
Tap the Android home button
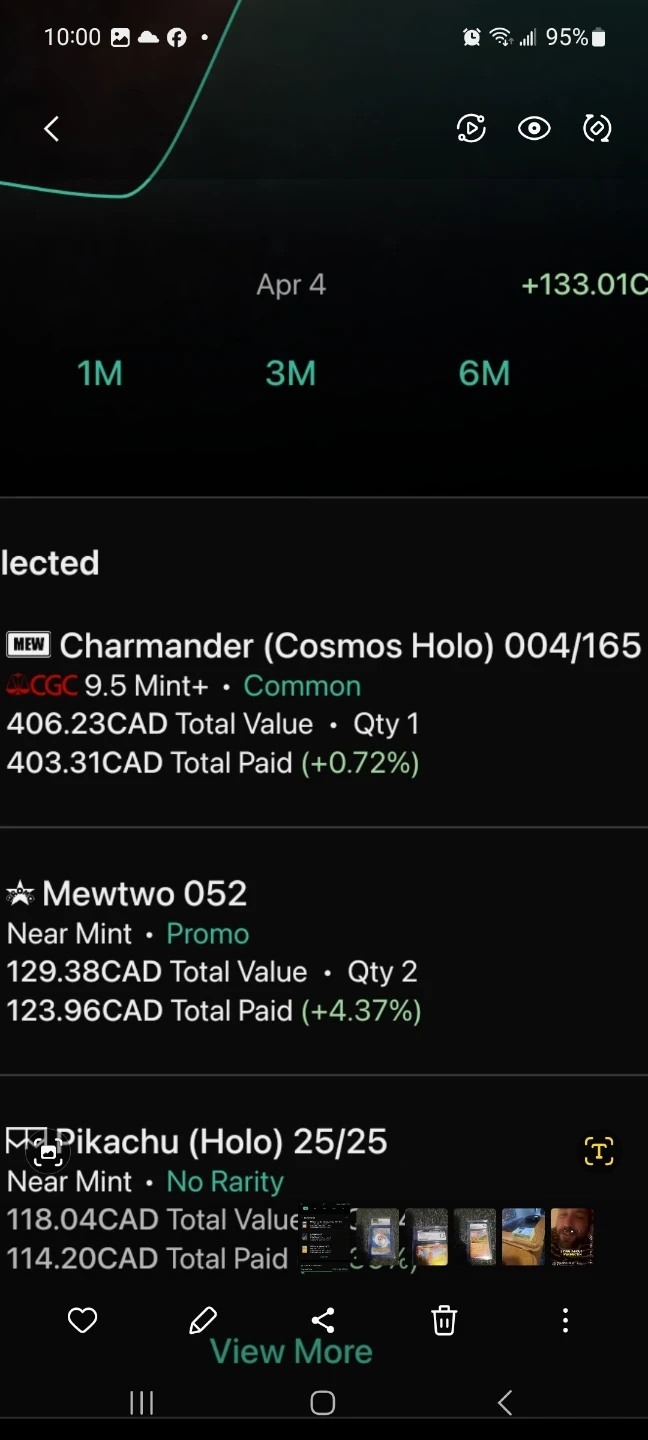pos(322,1403)
